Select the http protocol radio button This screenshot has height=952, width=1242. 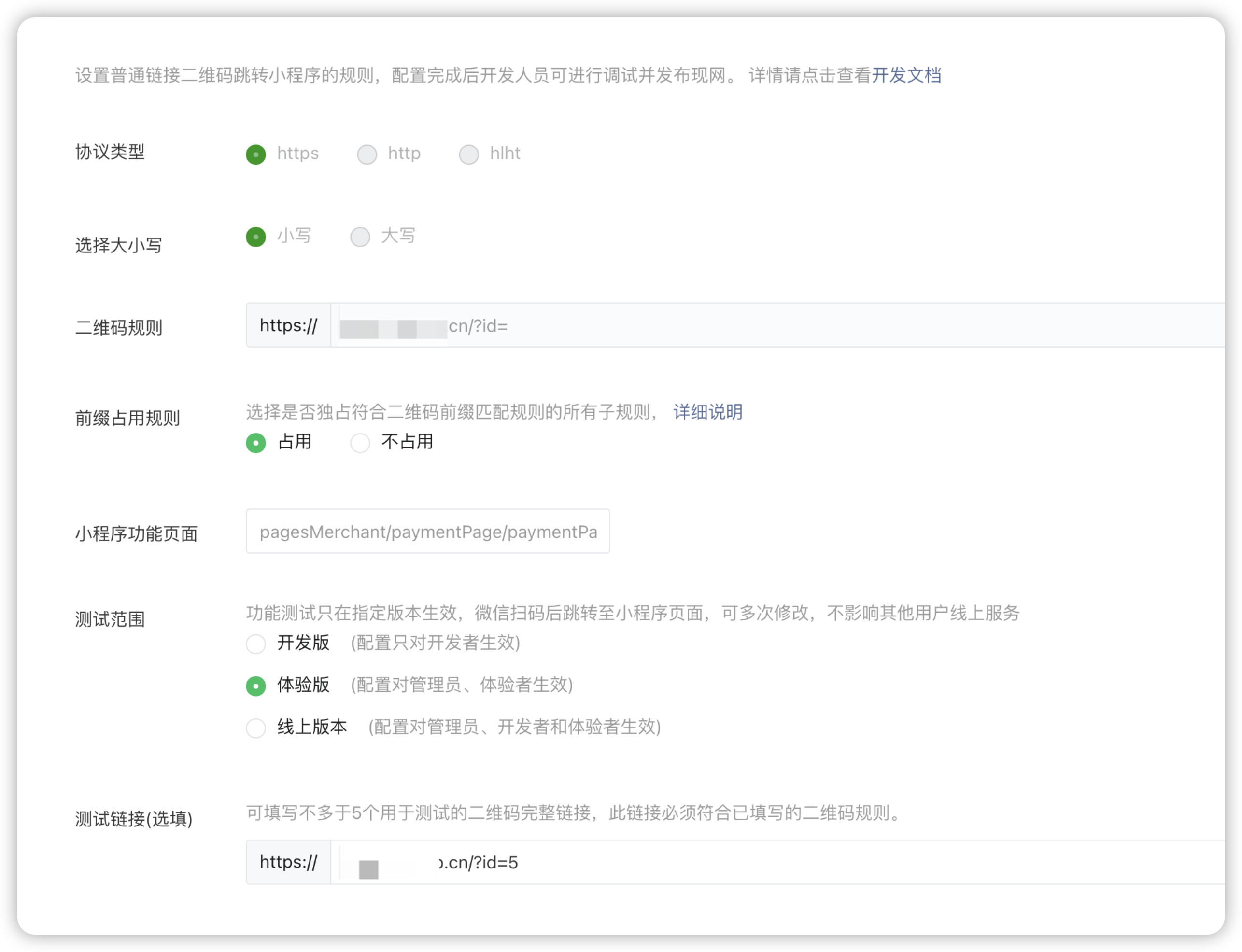click(x=367, y=154)
